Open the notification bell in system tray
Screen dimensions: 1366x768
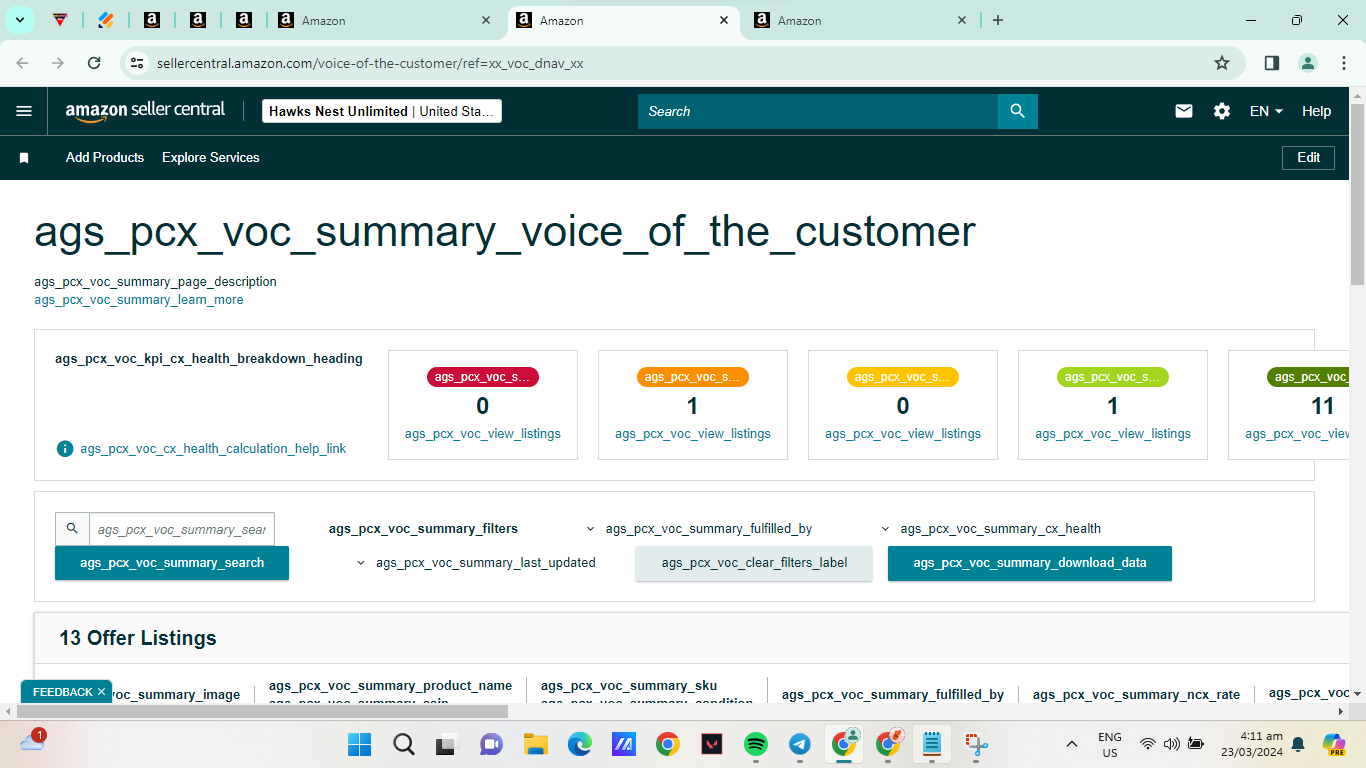[x=1298, y=744]
